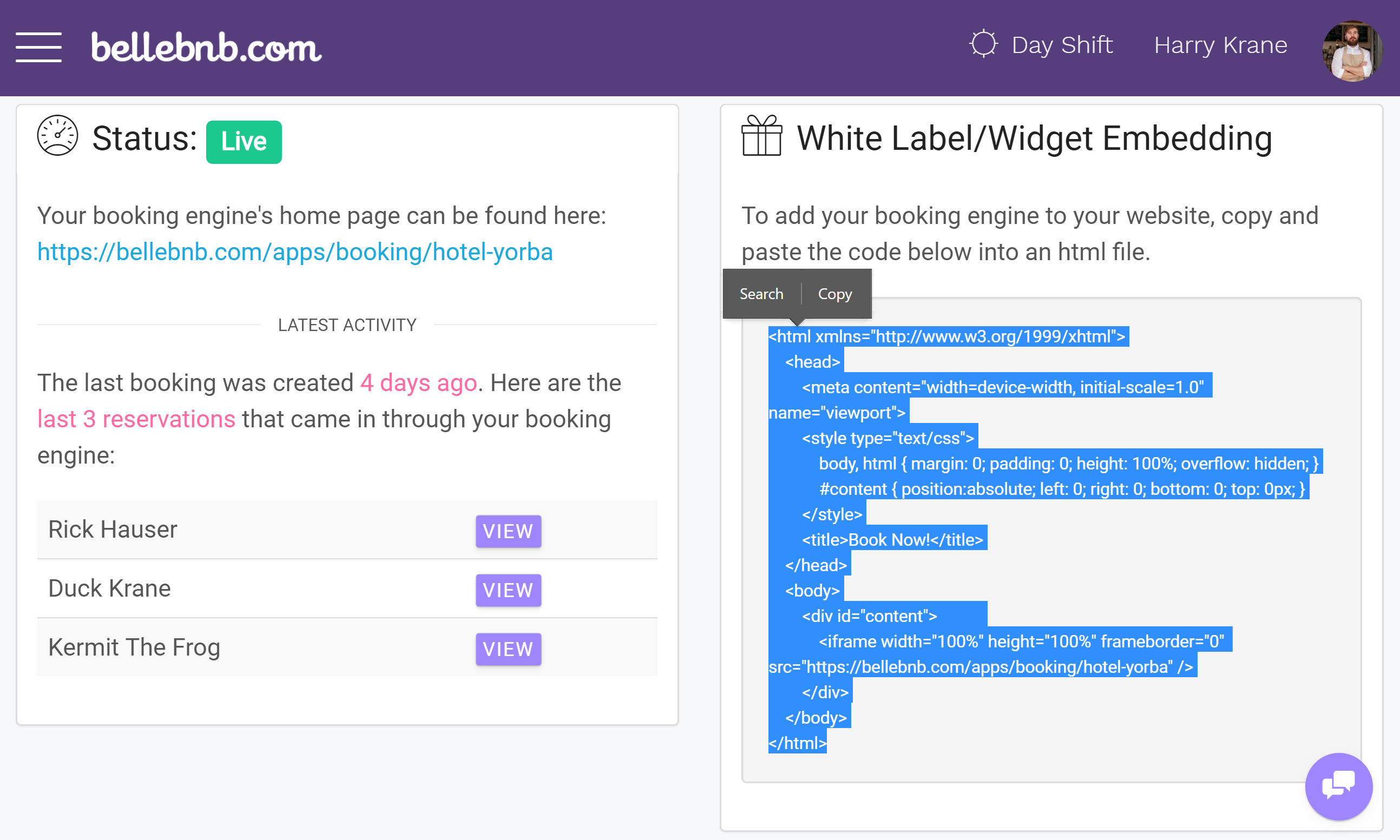The height and width of the screenshot is (840, 1400).
Task: Click the Copy button in code panel
Action: pyautogui.click(x=835, y=294)
